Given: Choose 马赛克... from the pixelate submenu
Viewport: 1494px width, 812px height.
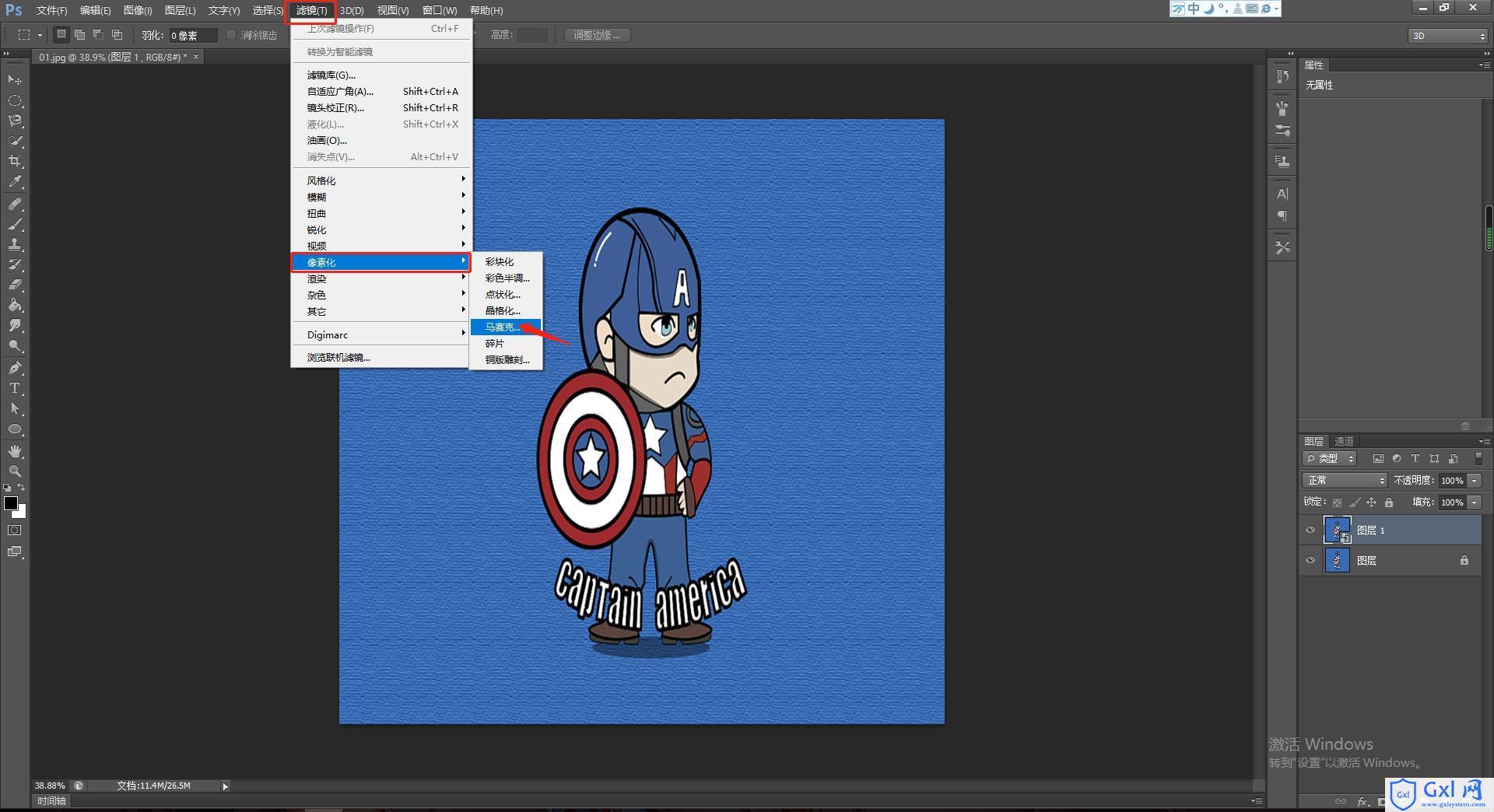Looking at the screenshot, I should point(506,327).
